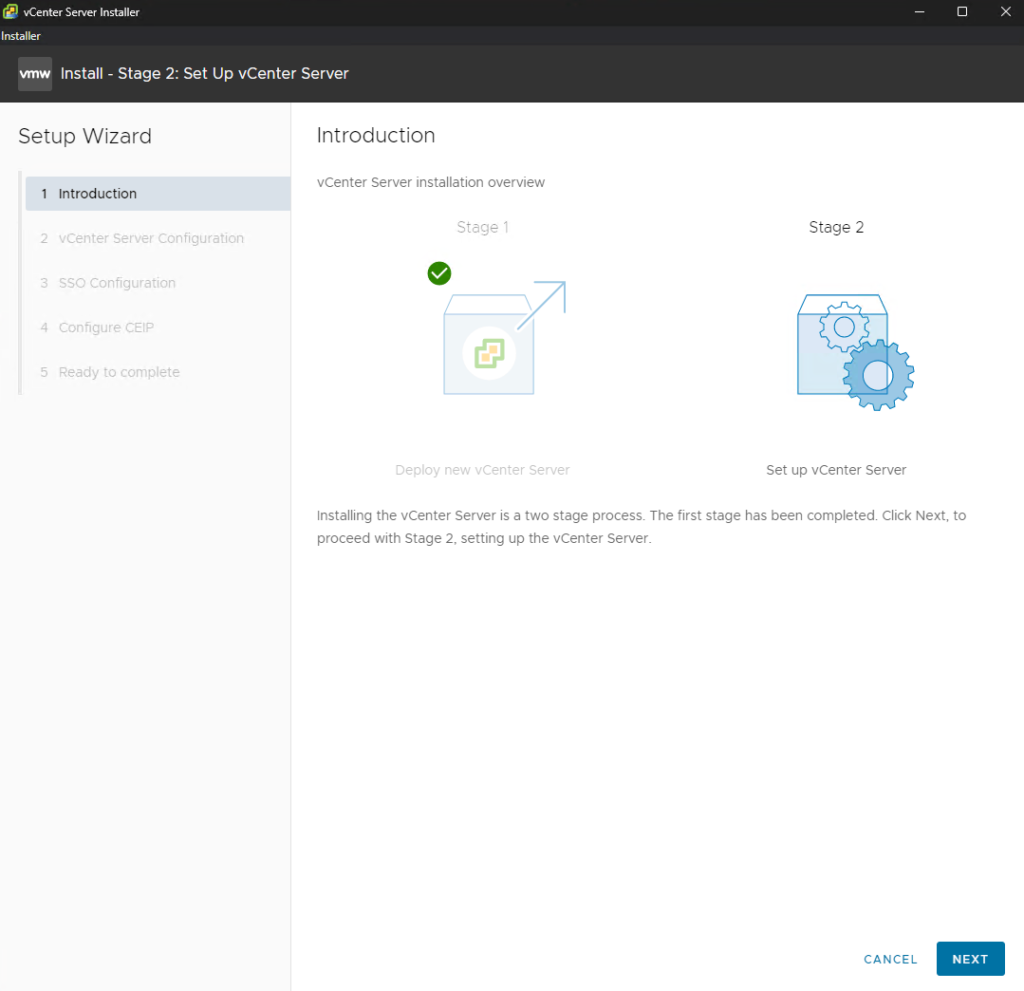Viewport: 1024px width, 991px height.
Task: Click the Set up vCenter Server caption
Action: tap(836, 470)
